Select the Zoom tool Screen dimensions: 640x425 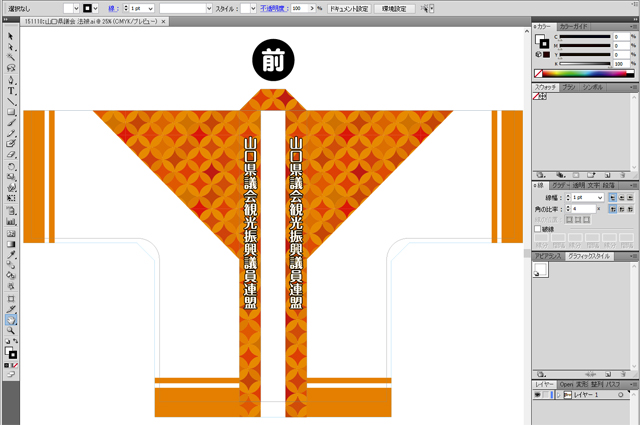pyautogui.click(x=11, y=331)
